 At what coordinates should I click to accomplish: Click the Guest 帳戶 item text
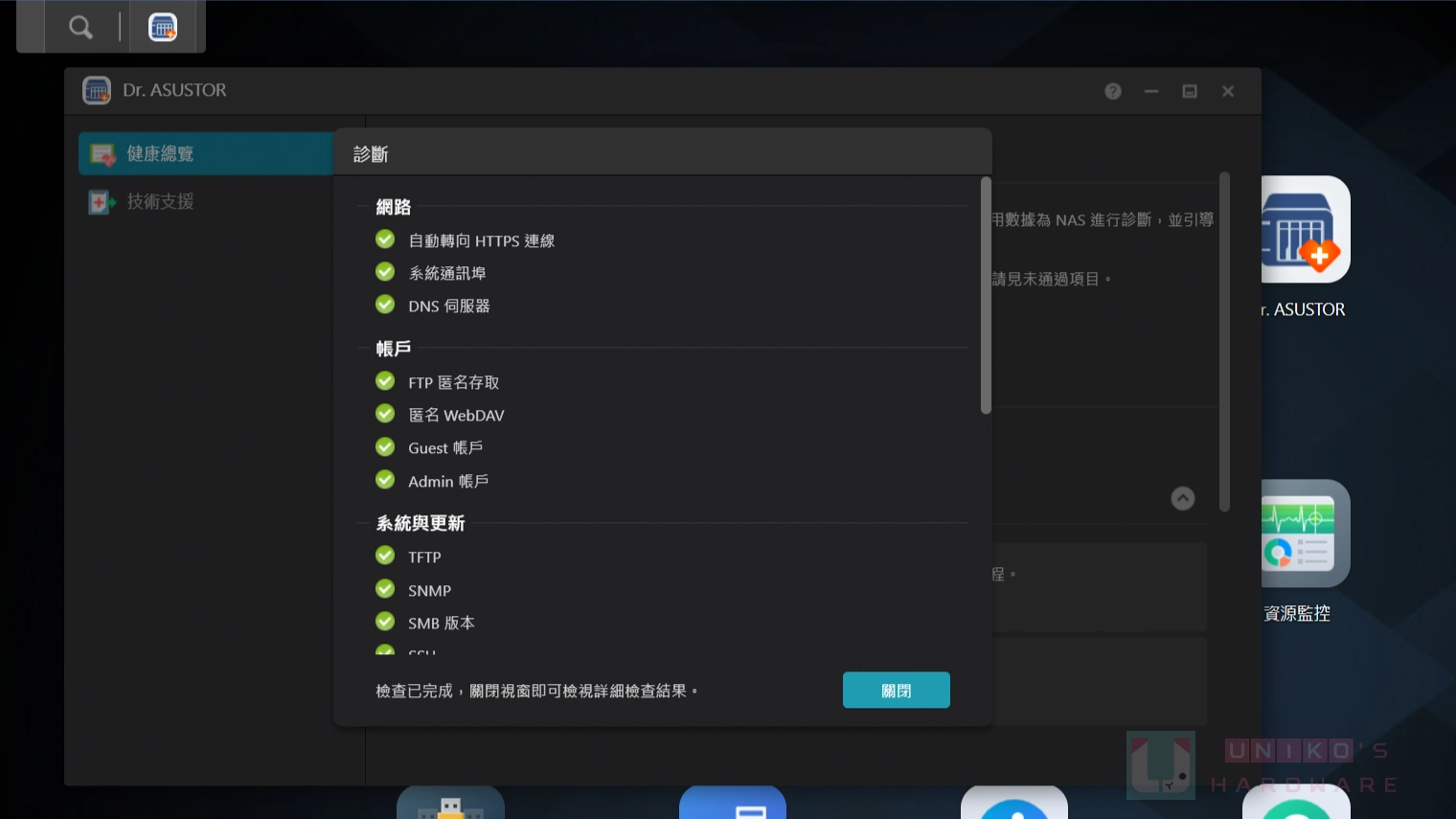click(445, 447)
